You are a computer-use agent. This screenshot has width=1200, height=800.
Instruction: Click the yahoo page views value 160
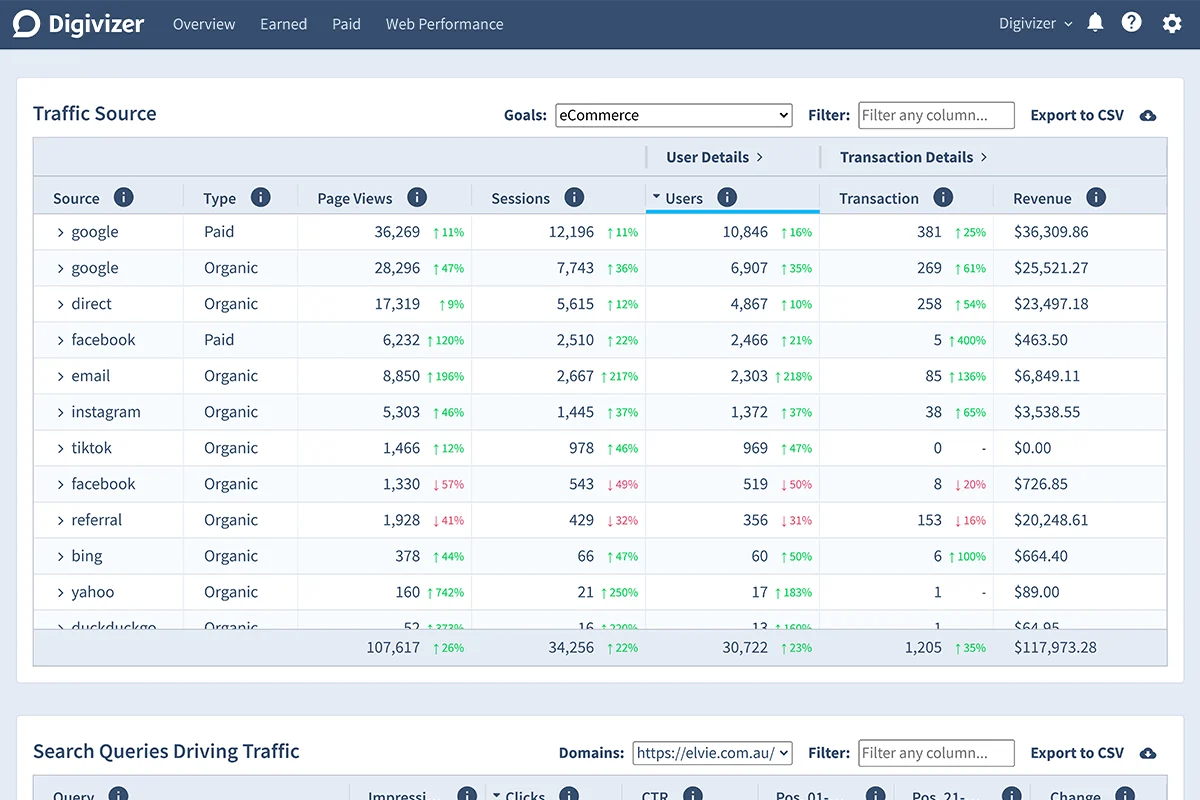click(407, 592)
